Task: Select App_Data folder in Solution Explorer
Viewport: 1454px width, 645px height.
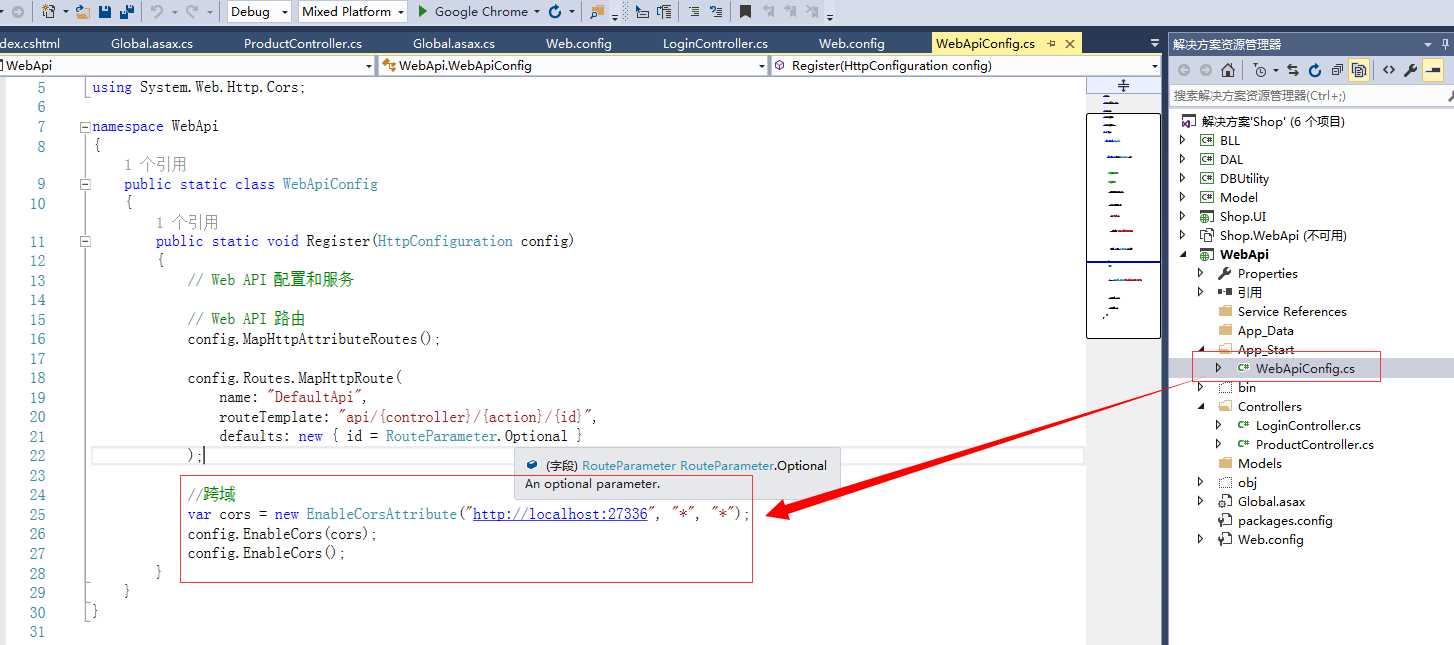Action: tap(1265, 330)
